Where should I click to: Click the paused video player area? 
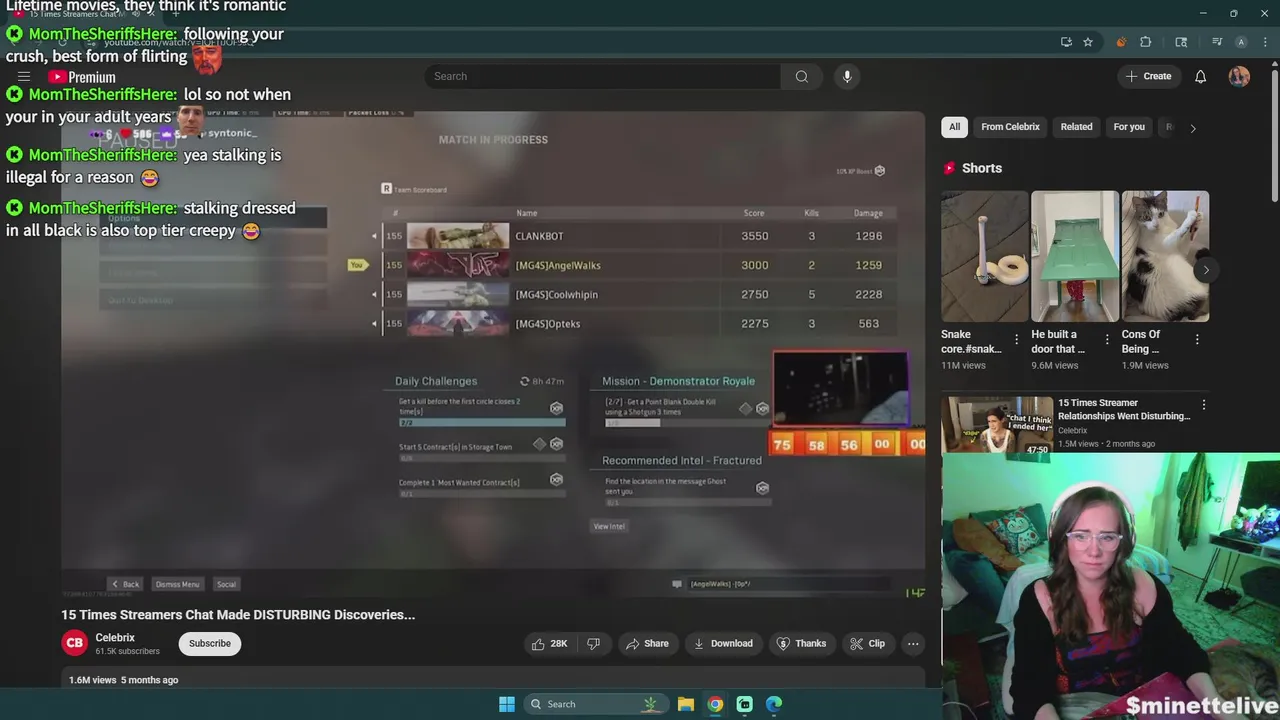(493, 355)
